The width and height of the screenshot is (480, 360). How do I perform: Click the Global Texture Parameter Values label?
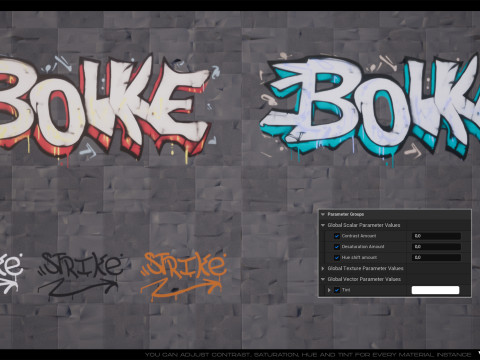pyautogui.click(x=365, y=268)
